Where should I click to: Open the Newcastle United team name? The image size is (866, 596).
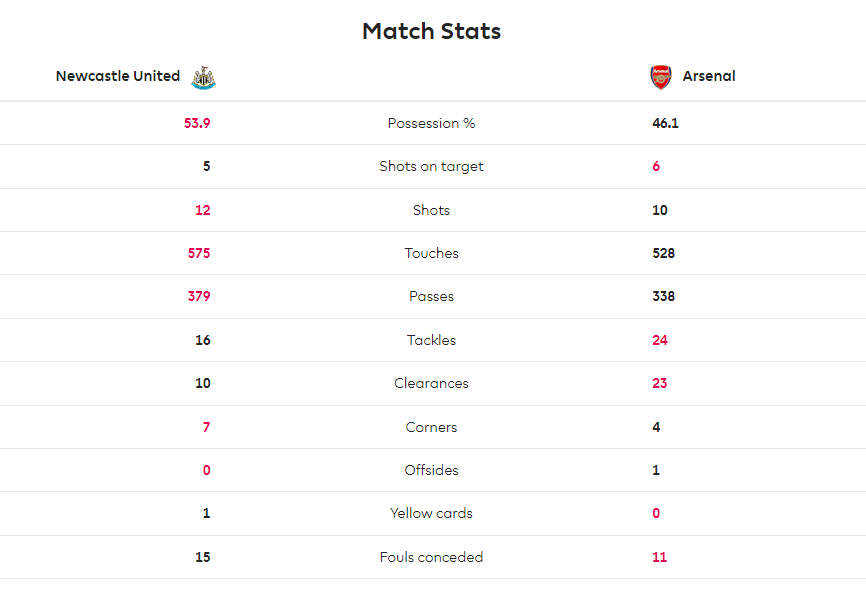click(118, 76)
